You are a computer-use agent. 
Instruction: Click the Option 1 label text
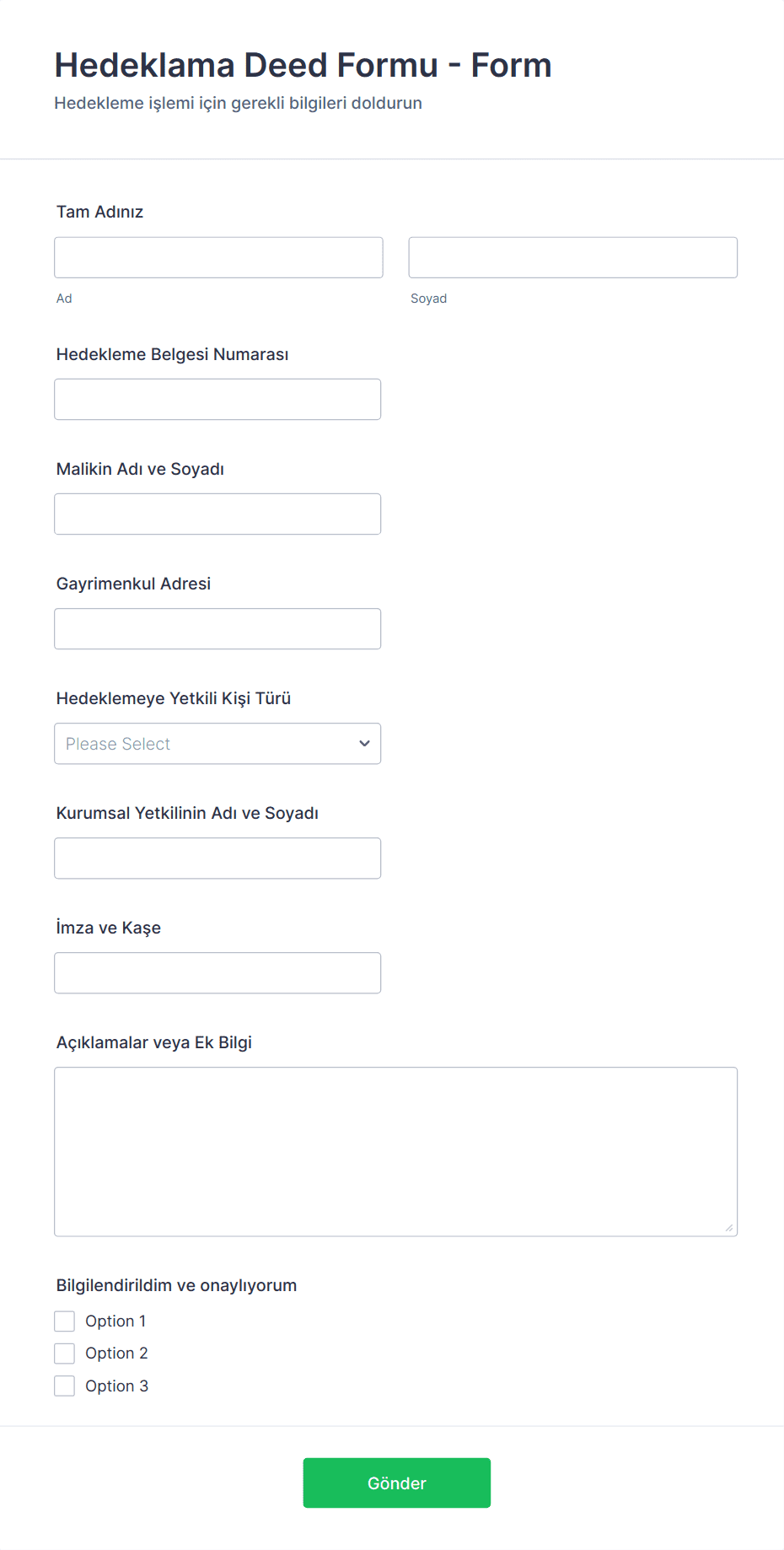(115, 1321)
